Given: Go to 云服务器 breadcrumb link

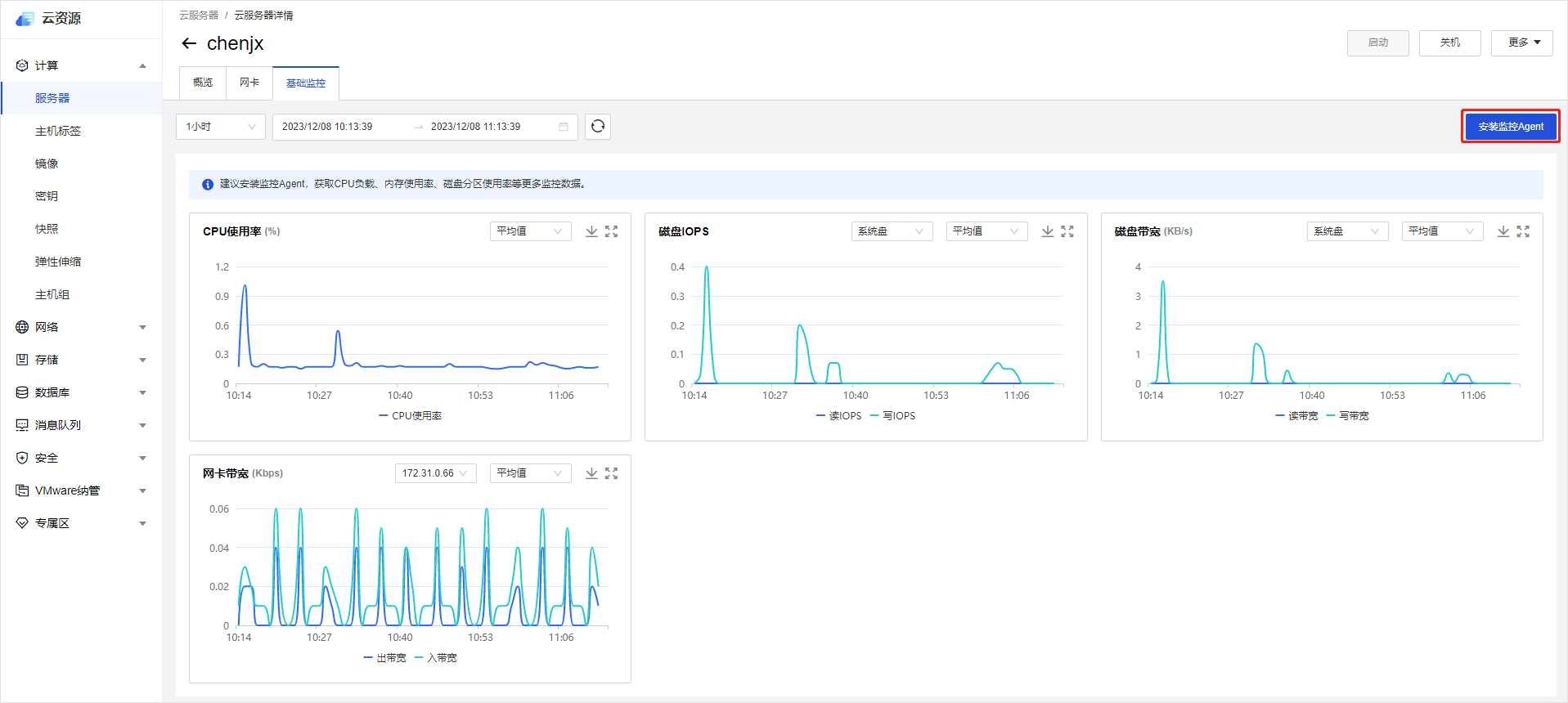Looking at the screenshot, I should point(199,16).
